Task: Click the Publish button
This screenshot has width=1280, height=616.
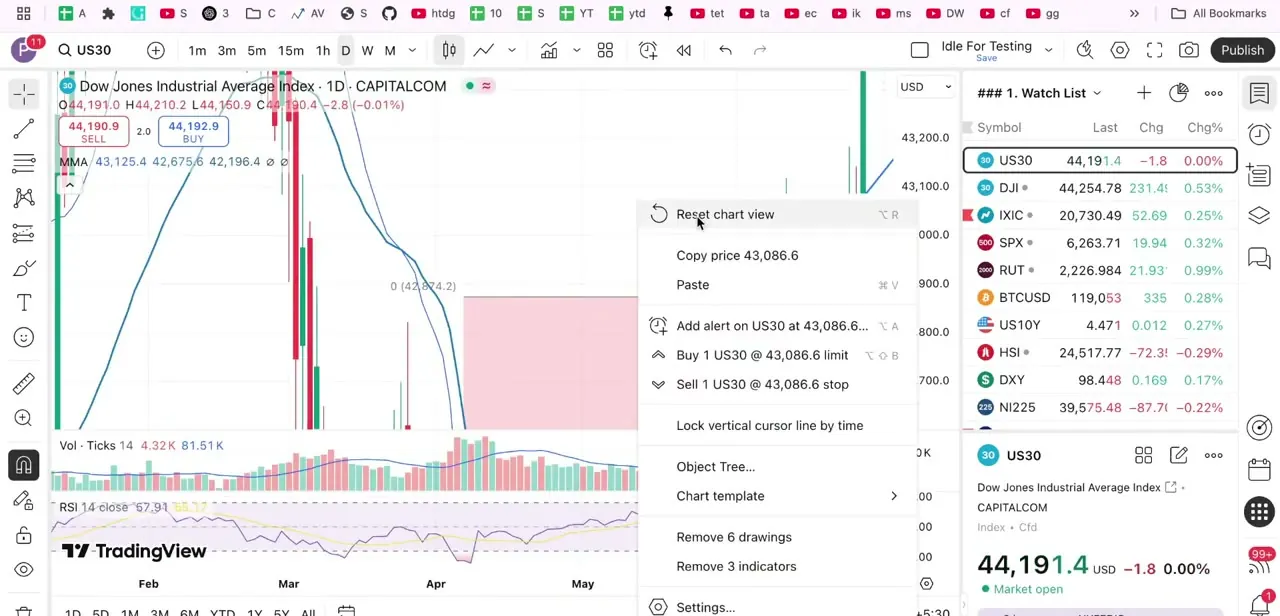Action: (x=1242, y=50)
